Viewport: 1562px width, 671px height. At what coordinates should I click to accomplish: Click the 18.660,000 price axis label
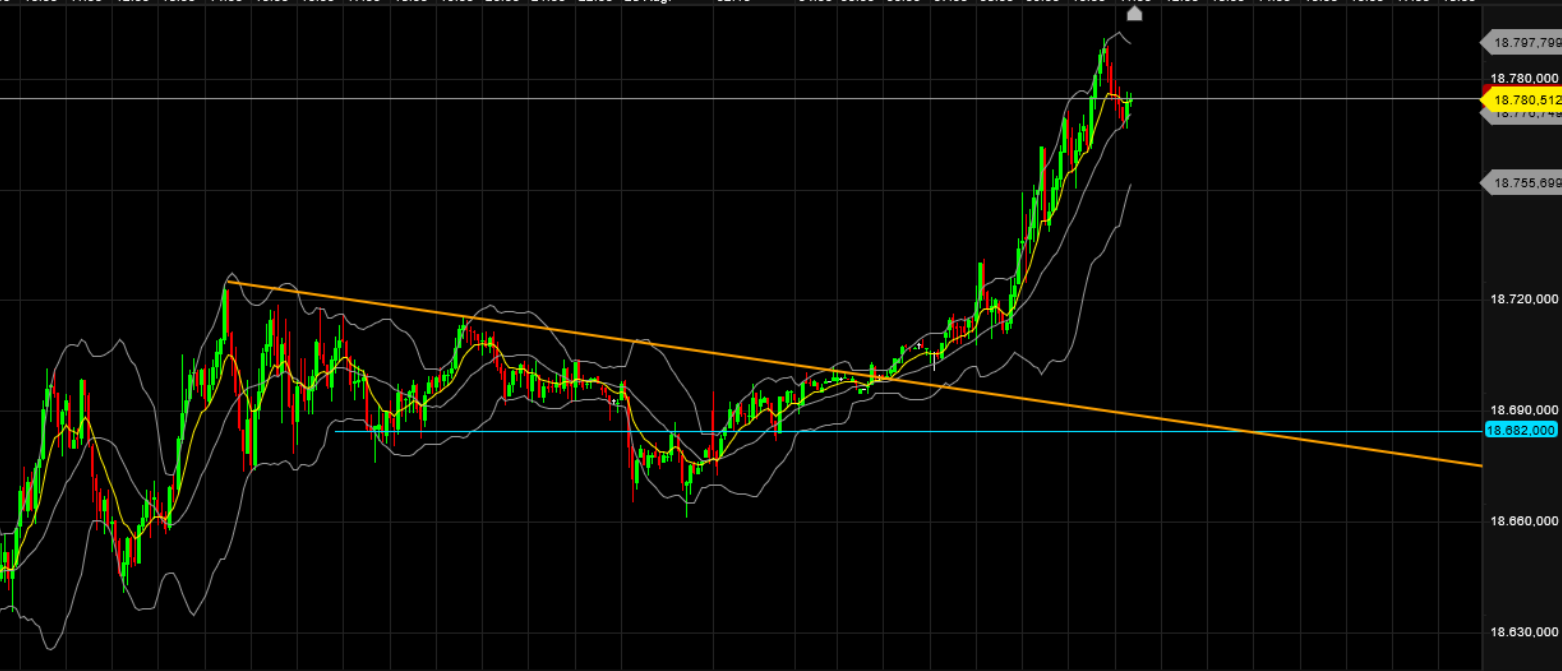[x=1524, y=521]
